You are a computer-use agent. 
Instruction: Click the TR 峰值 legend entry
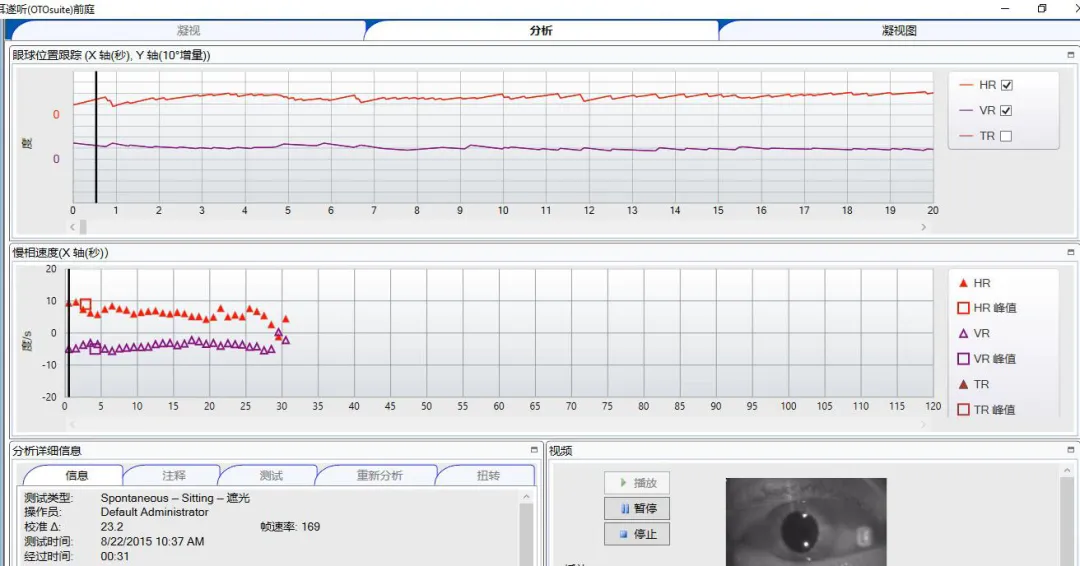tap(987, 410)
